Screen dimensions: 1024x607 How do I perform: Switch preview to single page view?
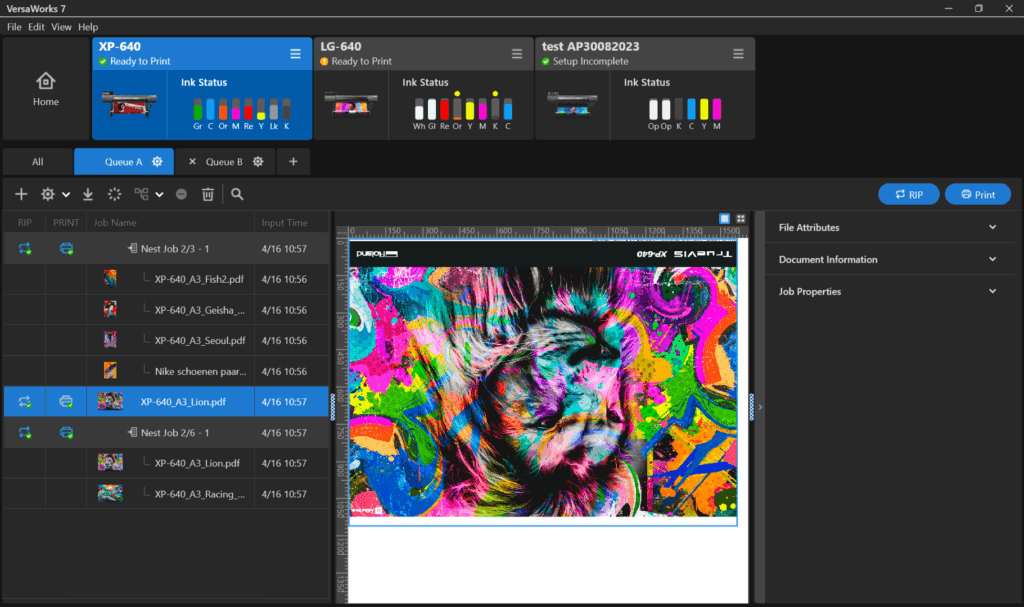pyautogui.click(x=725, y=218)
